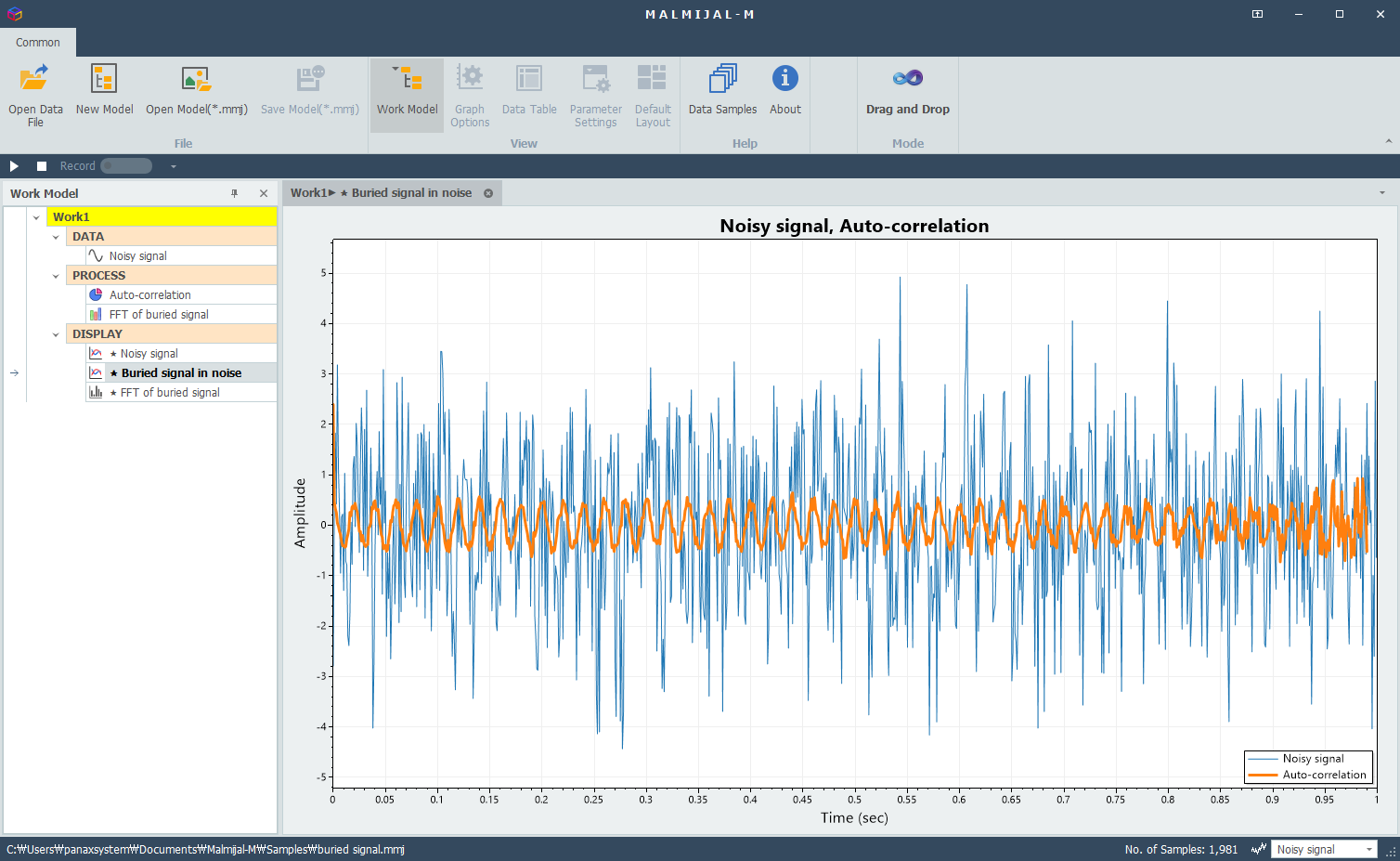This screenshot has height=861, width=1400.
Task: Click the Noisy signal wave icon
Action: pos(96,255)
